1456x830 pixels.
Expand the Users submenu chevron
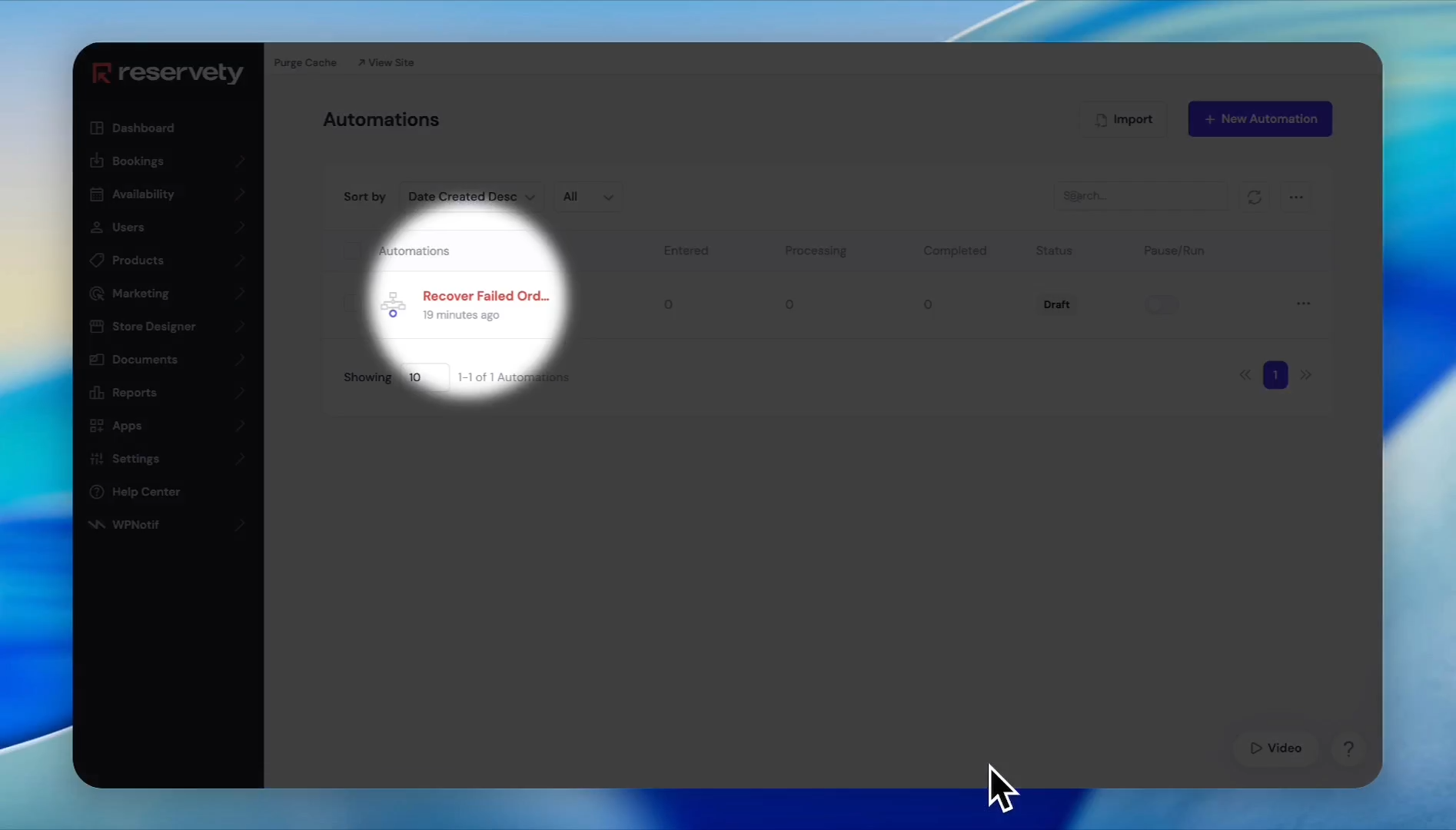coord(240,227)
